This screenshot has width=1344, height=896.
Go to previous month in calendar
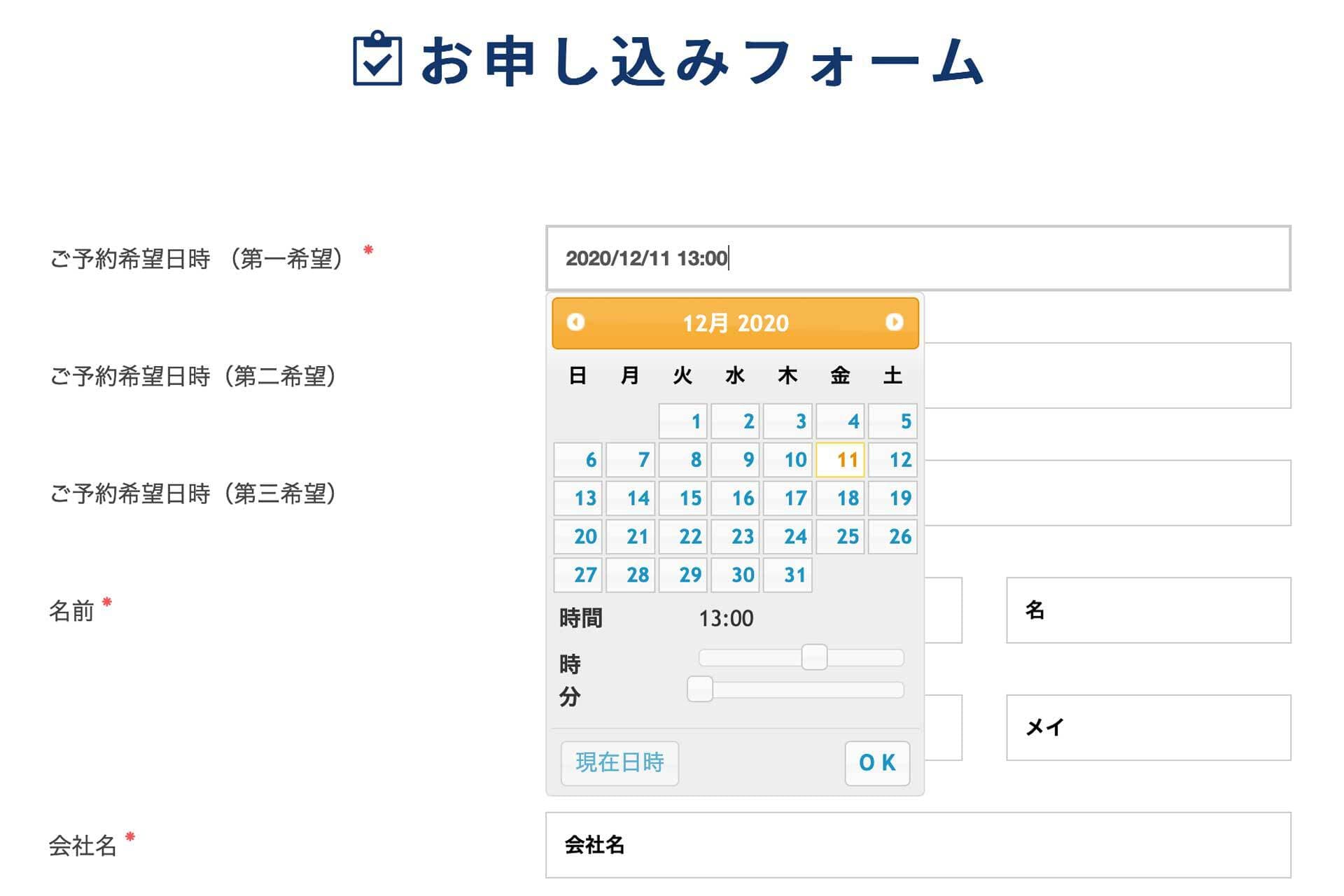pos(575,322)
